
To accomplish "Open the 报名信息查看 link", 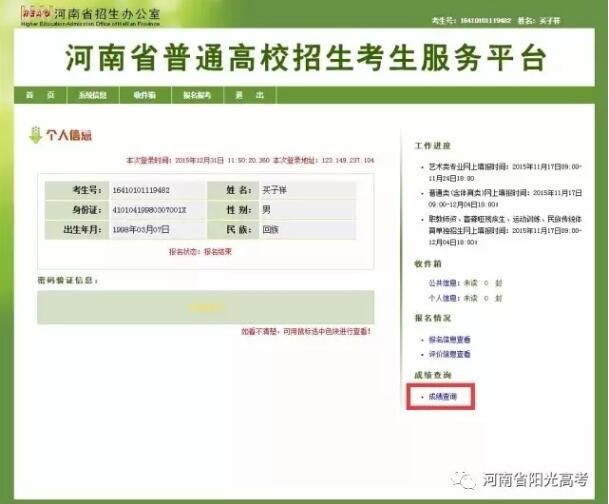I will (449, 339).
